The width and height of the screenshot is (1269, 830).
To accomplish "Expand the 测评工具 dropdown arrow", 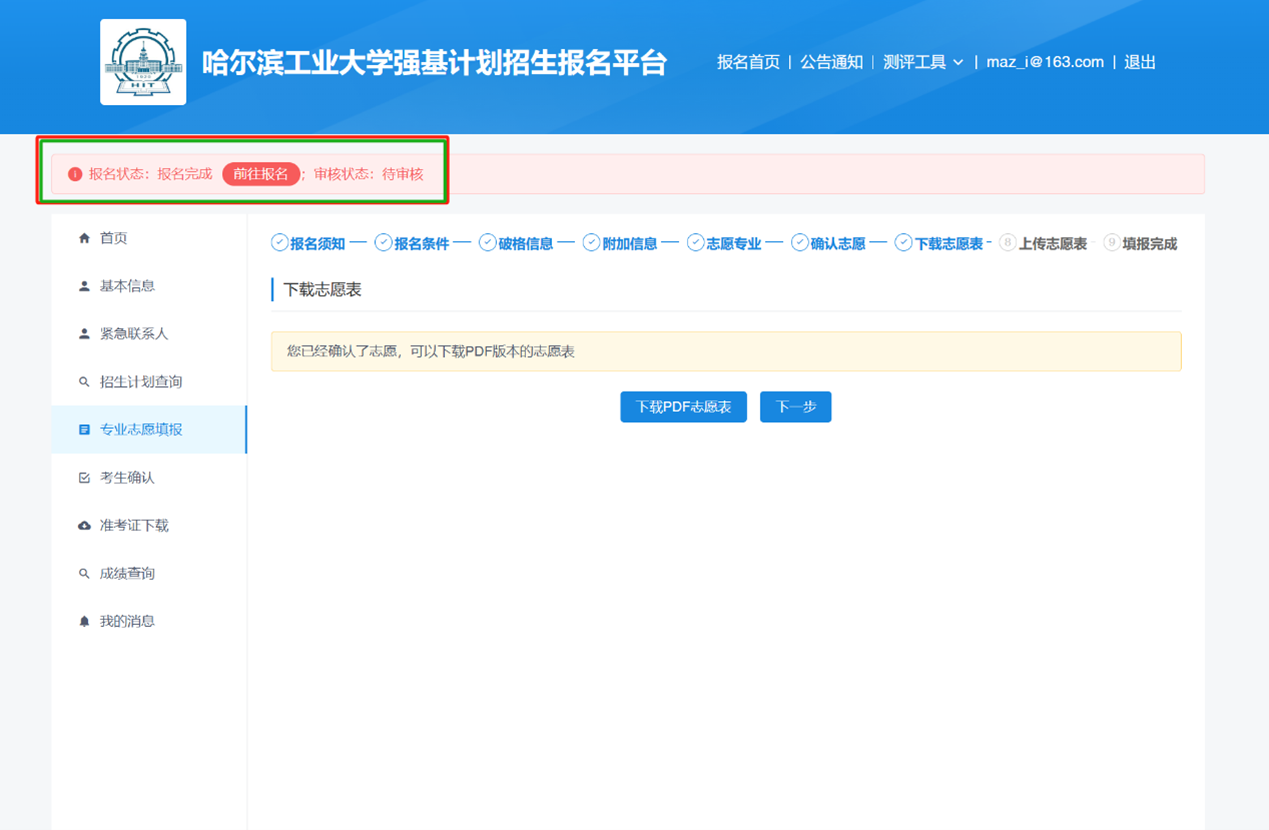I will tap(958, 62).
